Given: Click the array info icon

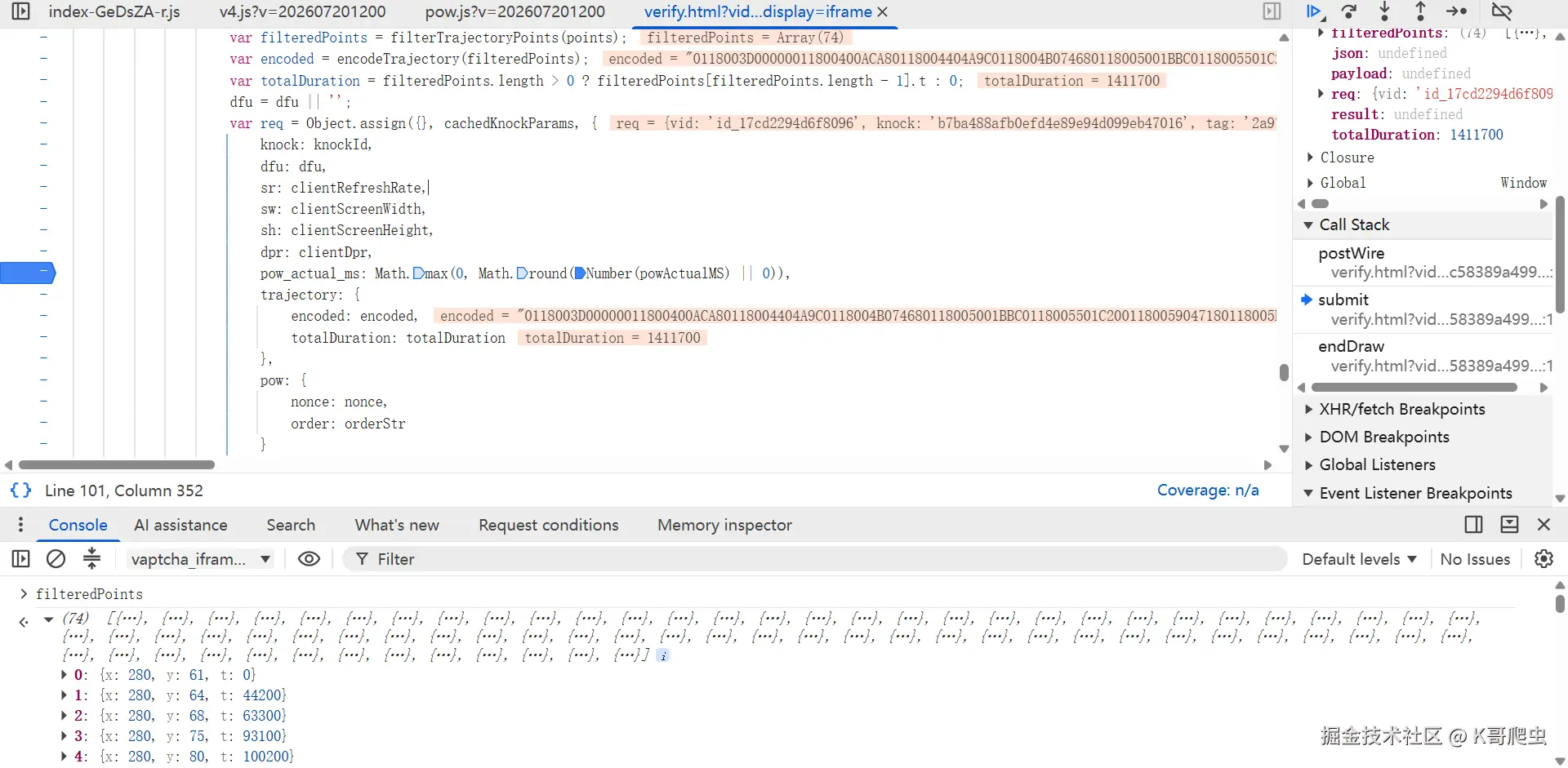Looking at the screenshot, I should 663,655.
